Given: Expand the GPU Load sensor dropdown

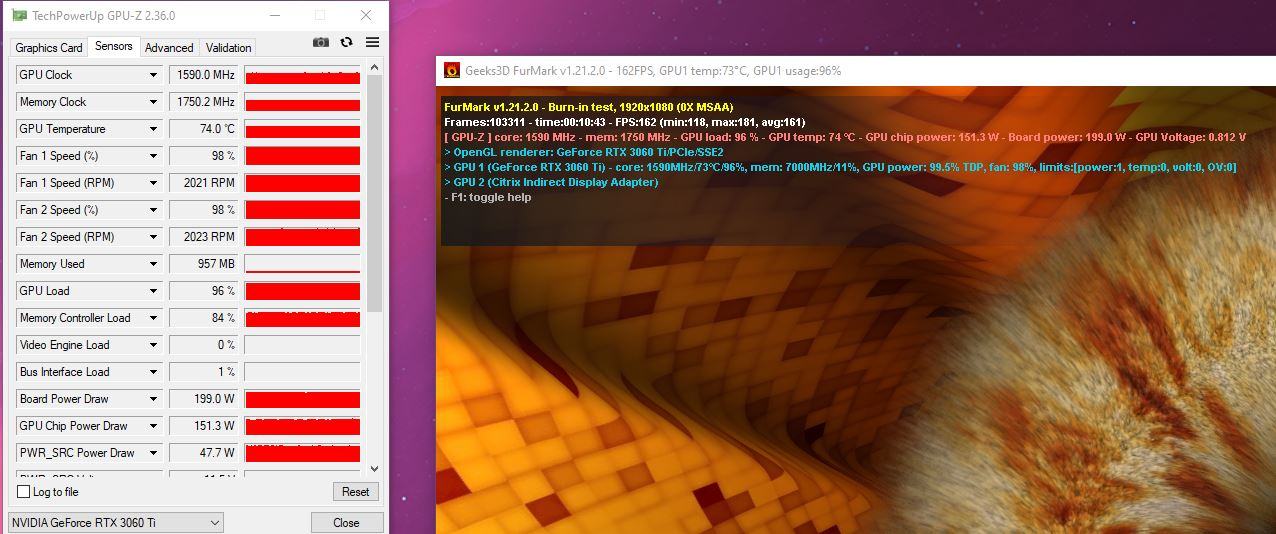Looking at the screenshot, I should pos(153,291).
